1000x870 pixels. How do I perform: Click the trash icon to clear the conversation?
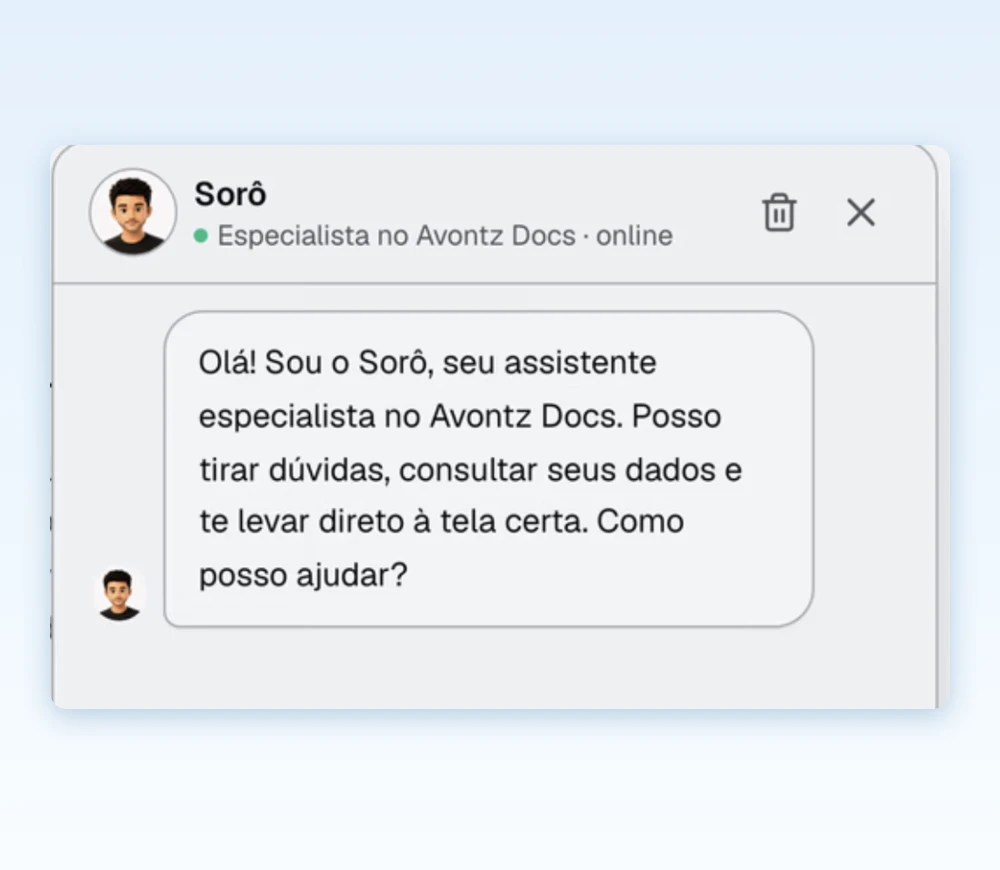[779, 212]
